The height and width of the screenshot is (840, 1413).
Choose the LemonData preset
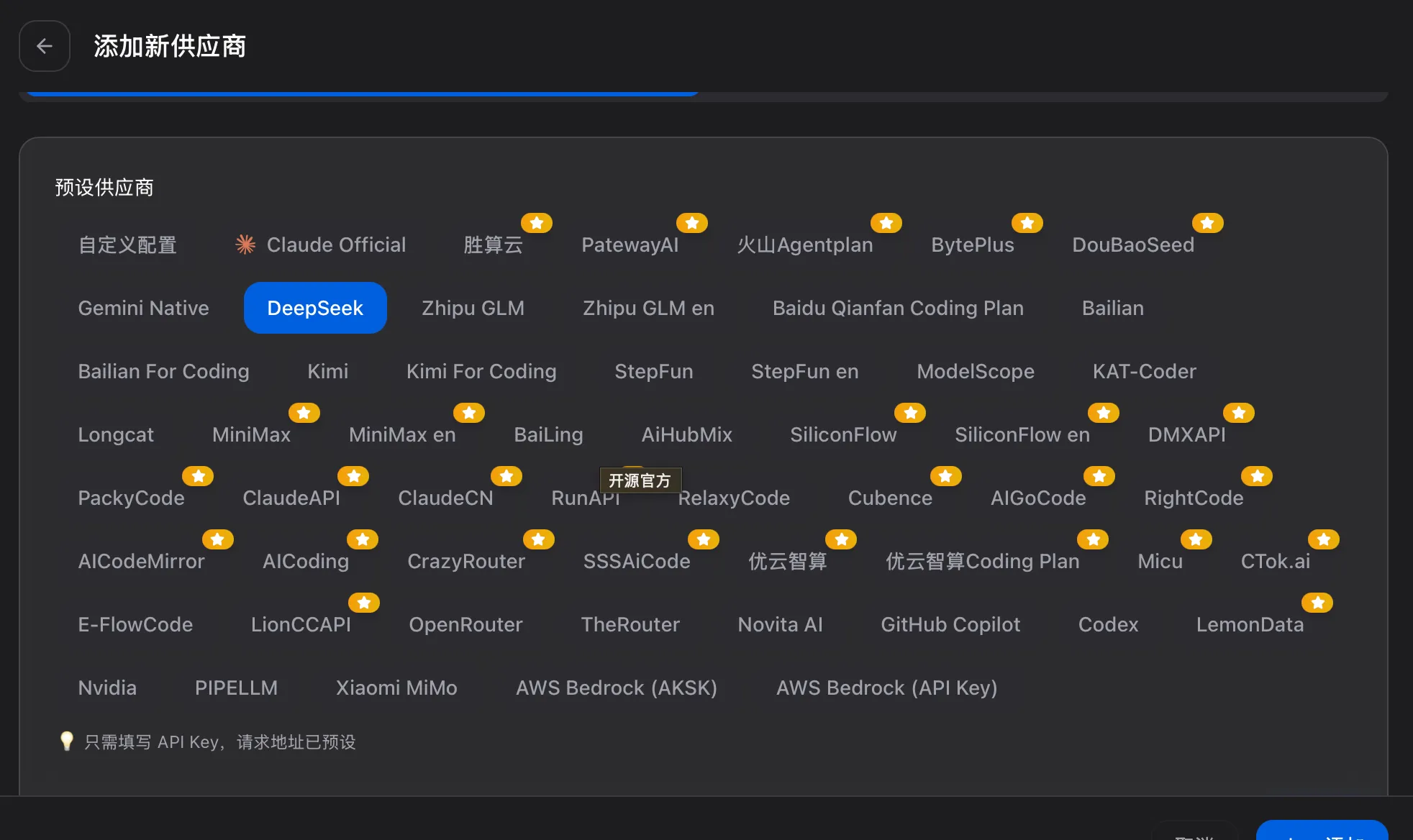coord(1250,624)
